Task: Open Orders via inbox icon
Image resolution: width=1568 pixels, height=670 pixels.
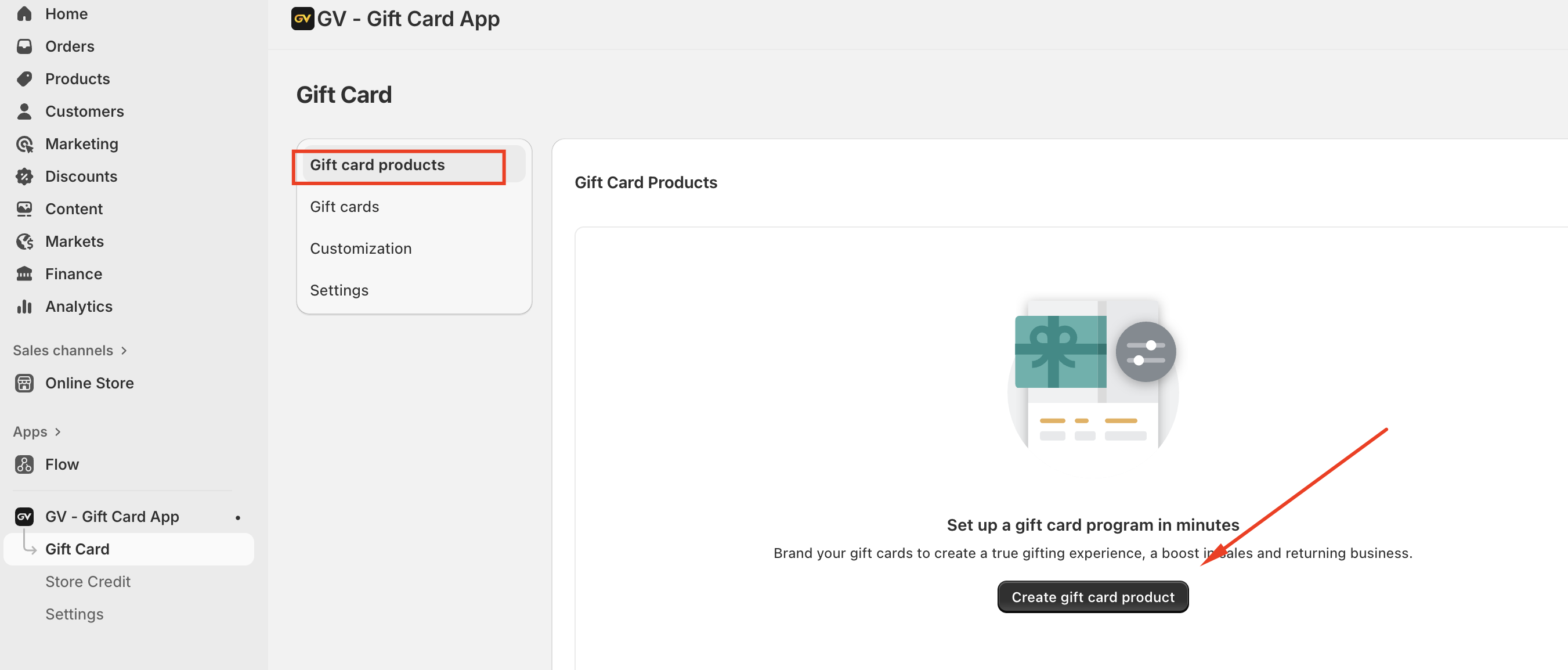Action: (x=24, y=46)
